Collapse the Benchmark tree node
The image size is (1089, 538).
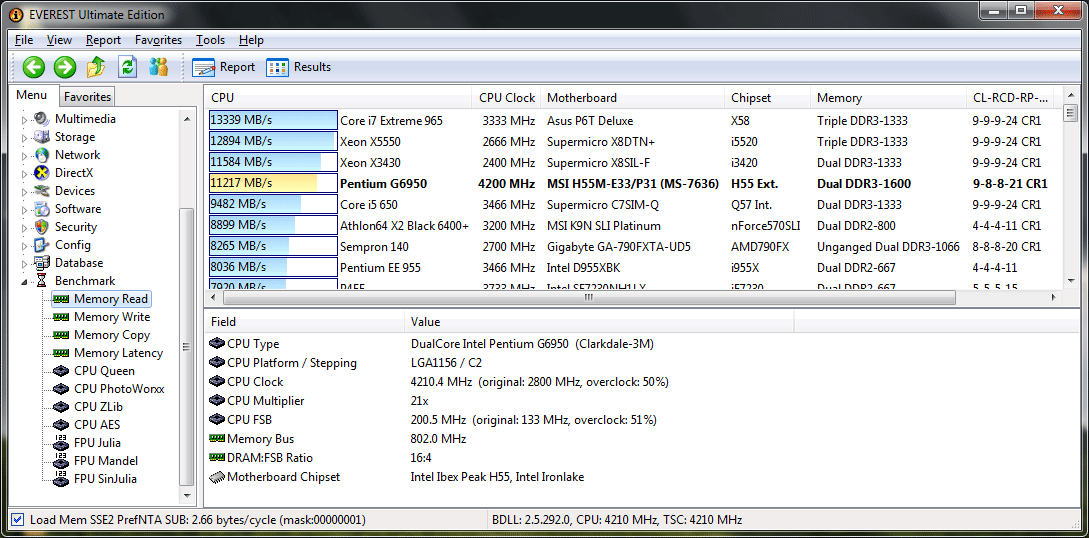(x=25, y=282)
